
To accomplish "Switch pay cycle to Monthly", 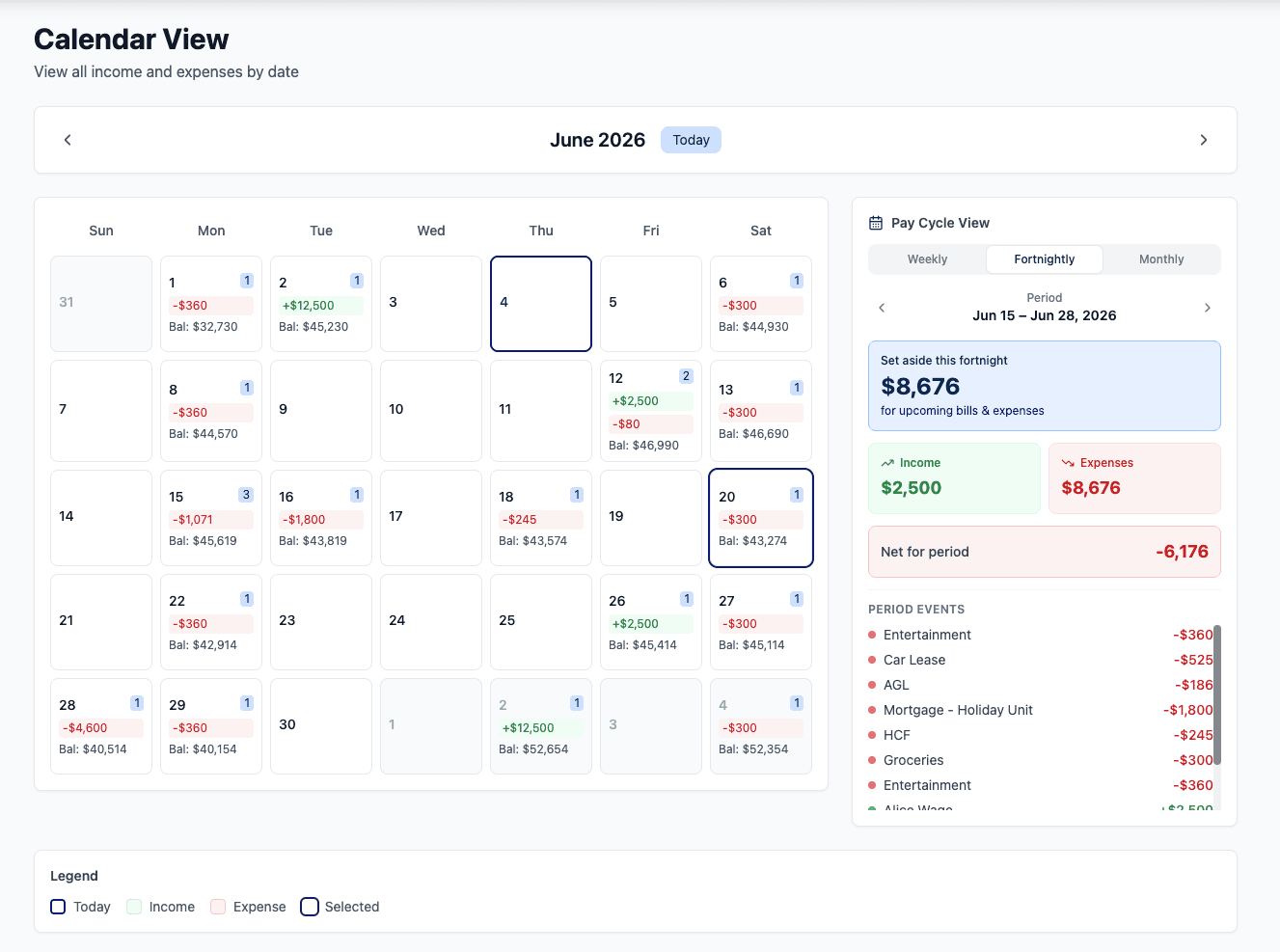I will tap(1161, 259).
